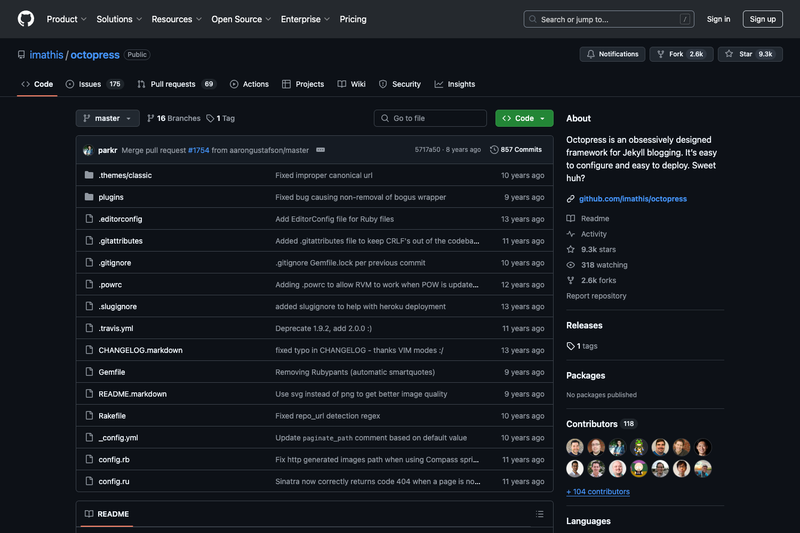Viewport: 800px width, 533px height.
Task: View the 1 Tag link
Action: [220, 118]
